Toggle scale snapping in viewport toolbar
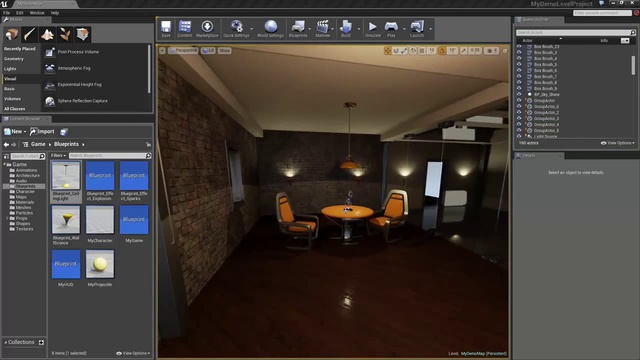 tap(464, 51)
